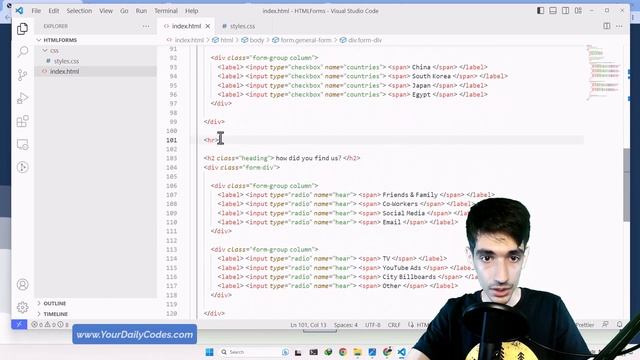Open the Selection menu
This screenshot has height=360, width=640.
click(79, 11)
